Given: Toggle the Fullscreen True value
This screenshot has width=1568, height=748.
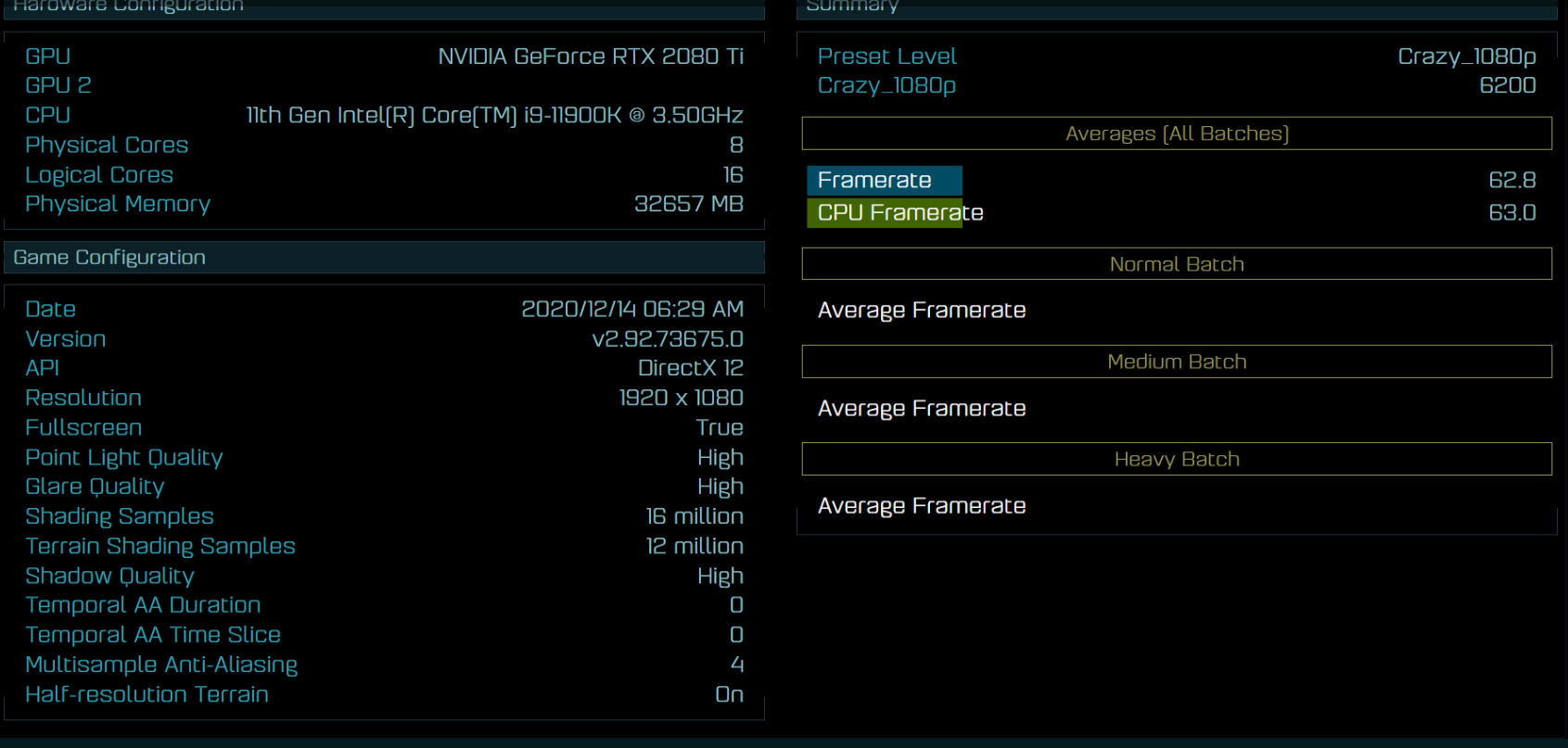Looking at the screenshot, I should (x=720, y=427).
